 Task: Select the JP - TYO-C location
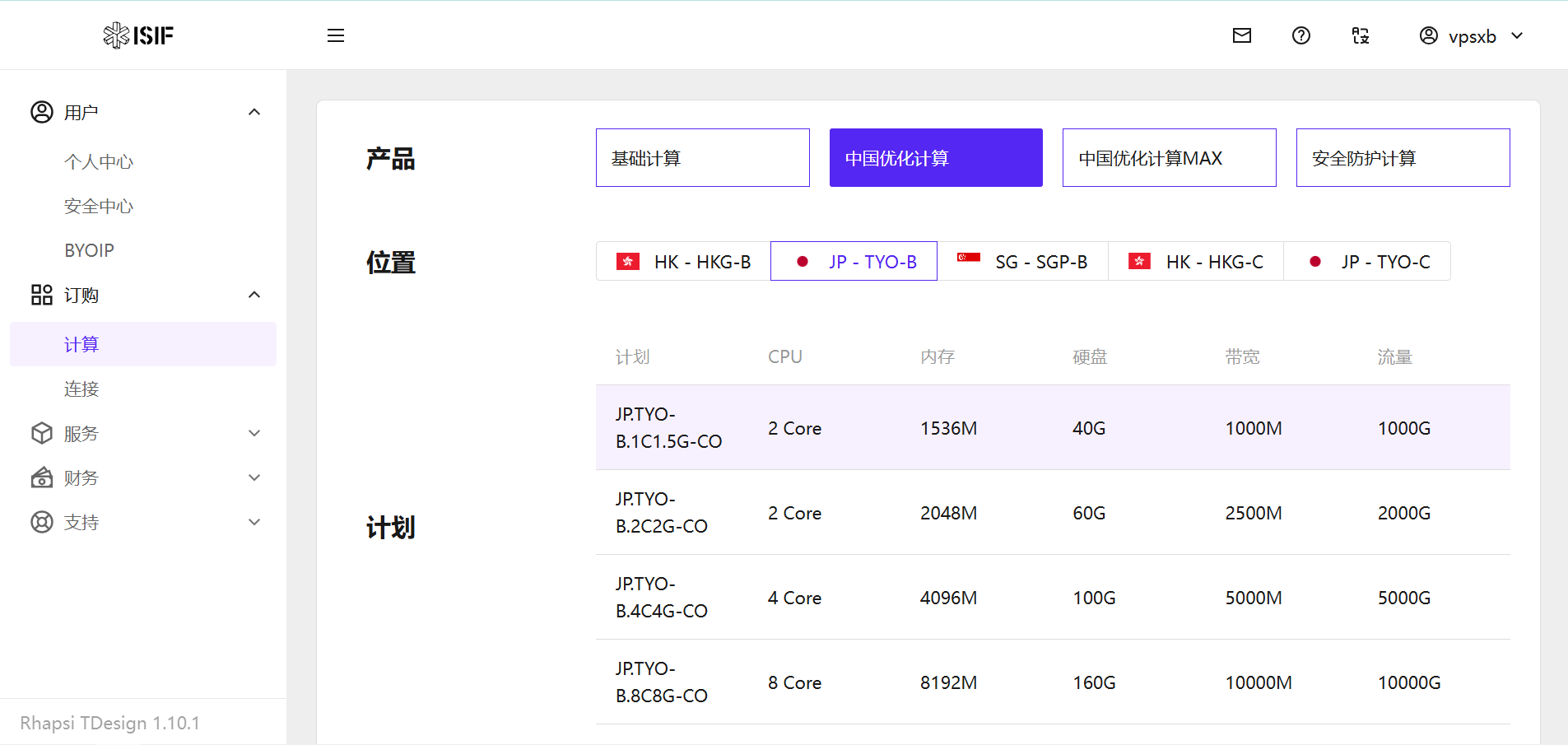coord(1367,262)
